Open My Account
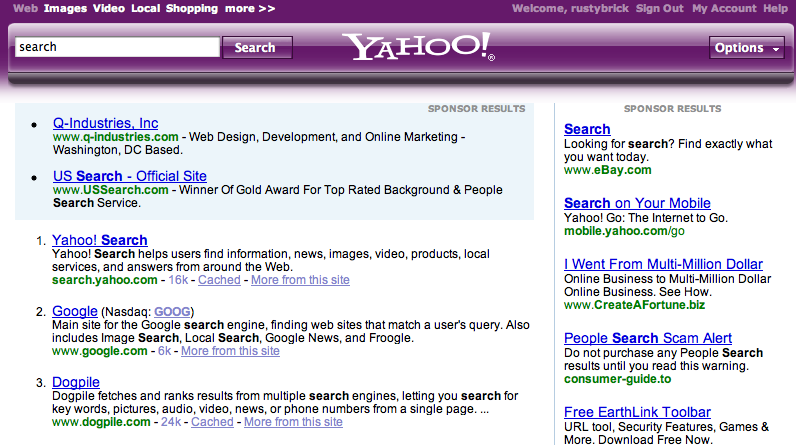This screenshot has width=796, height=445. tap(724, 8)
